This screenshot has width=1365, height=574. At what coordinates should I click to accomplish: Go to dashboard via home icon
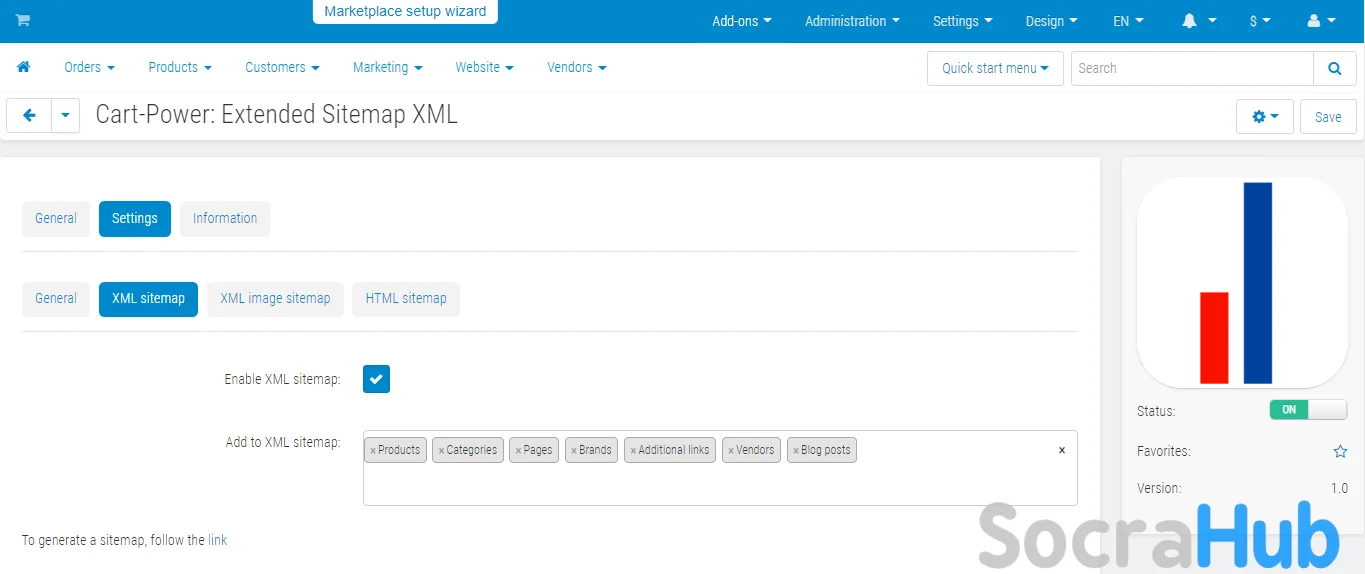coord(23,67)
